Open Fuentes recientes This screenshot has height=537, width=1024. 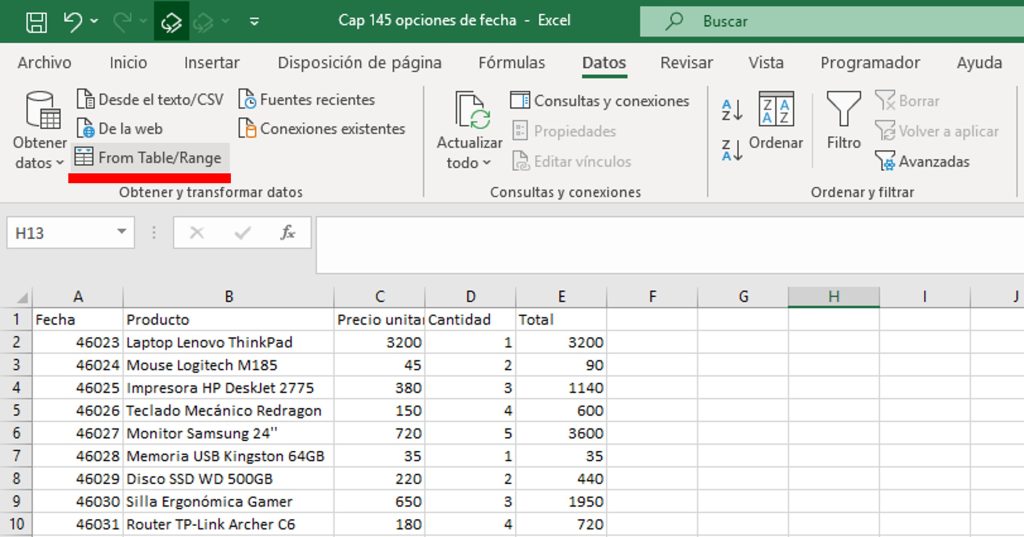click(306, 99)
